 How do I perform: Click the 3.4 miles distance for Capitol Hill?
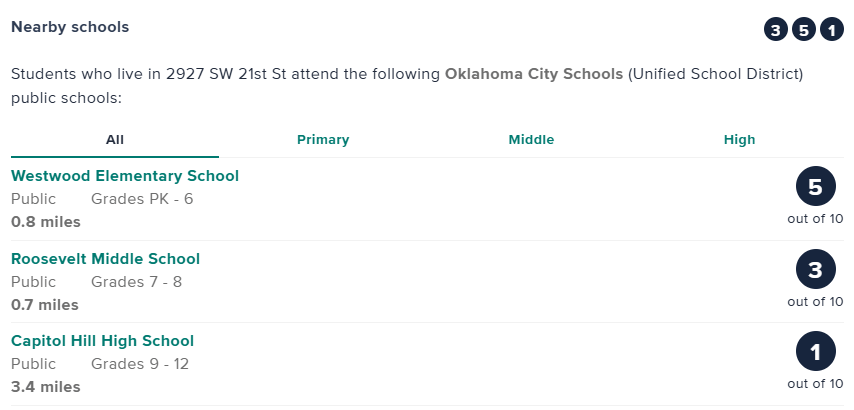[x=45, y=386]
